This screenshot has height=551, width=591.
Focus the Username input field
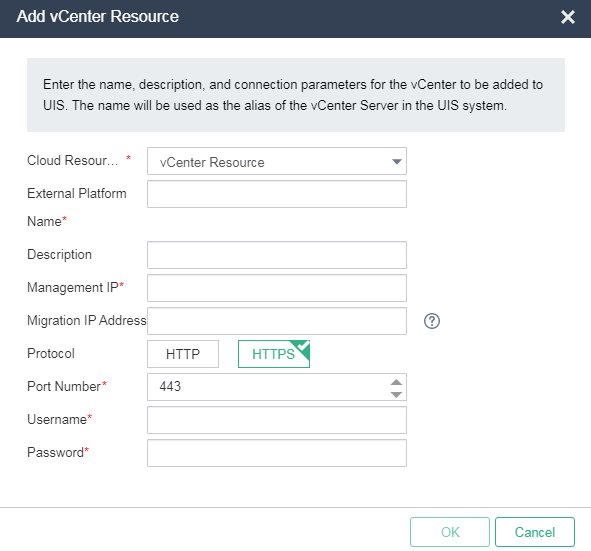click(277, 420)
